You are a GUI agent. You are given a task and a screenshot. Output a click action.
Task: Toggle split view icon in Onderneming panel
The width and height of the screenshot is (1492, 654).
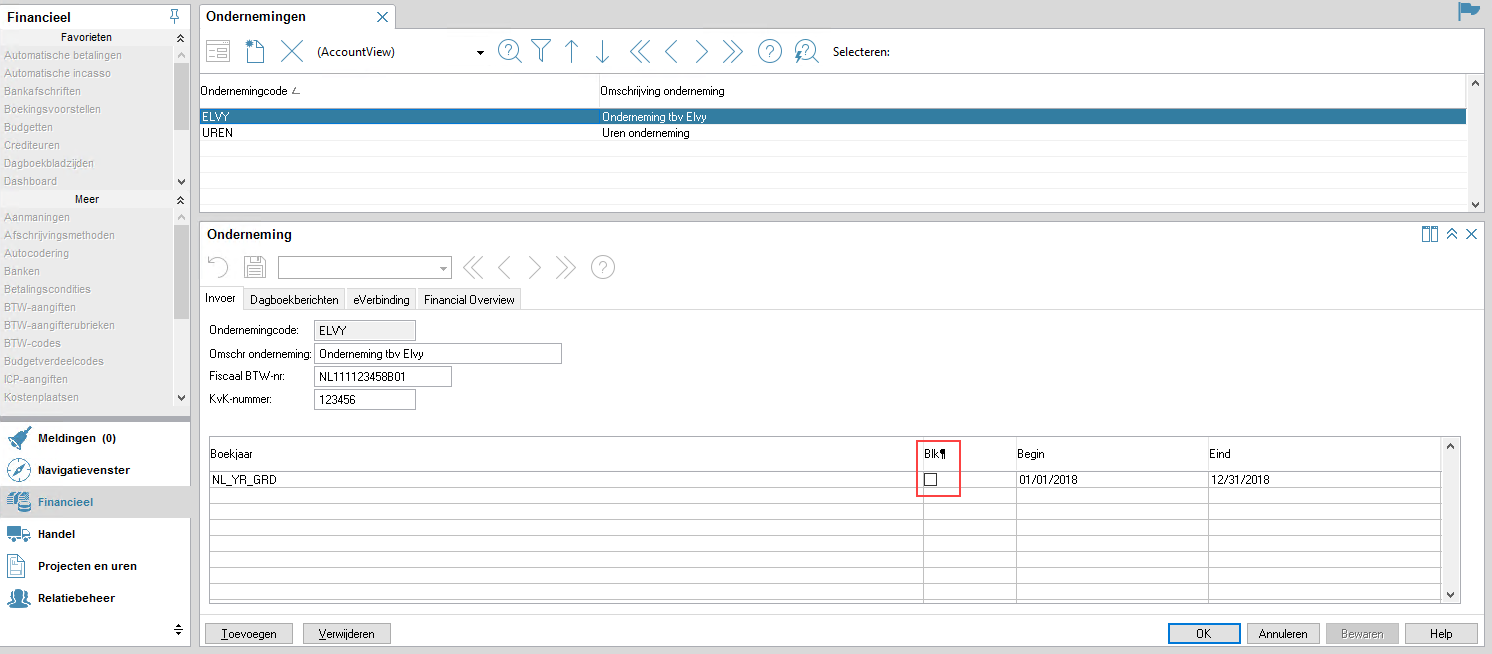[1429, 234]
